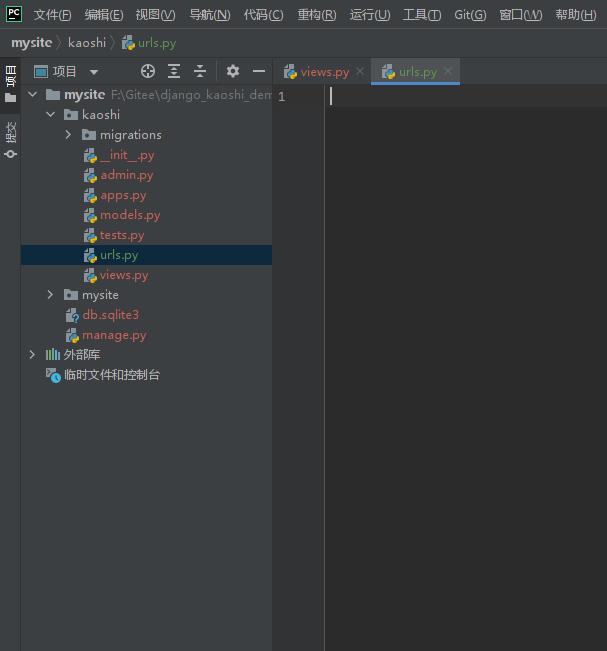
Task: Expand the inner mysite folder chevron
Action: (x=50, y=295)
